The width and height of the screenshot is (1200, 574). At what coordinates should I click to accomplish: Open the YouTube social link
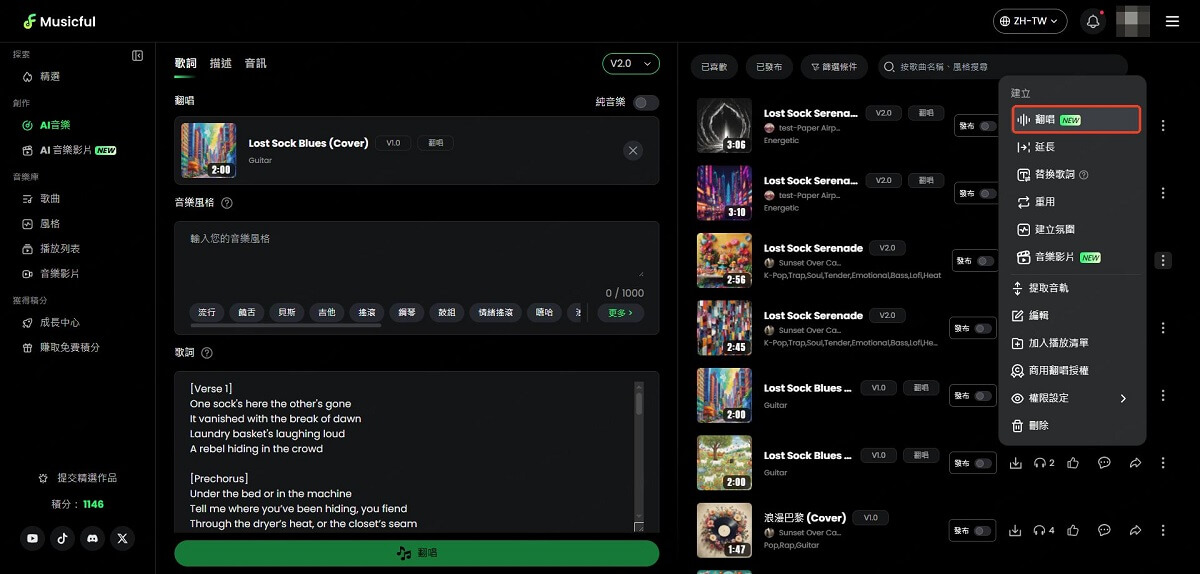click(x=33, y=538)
